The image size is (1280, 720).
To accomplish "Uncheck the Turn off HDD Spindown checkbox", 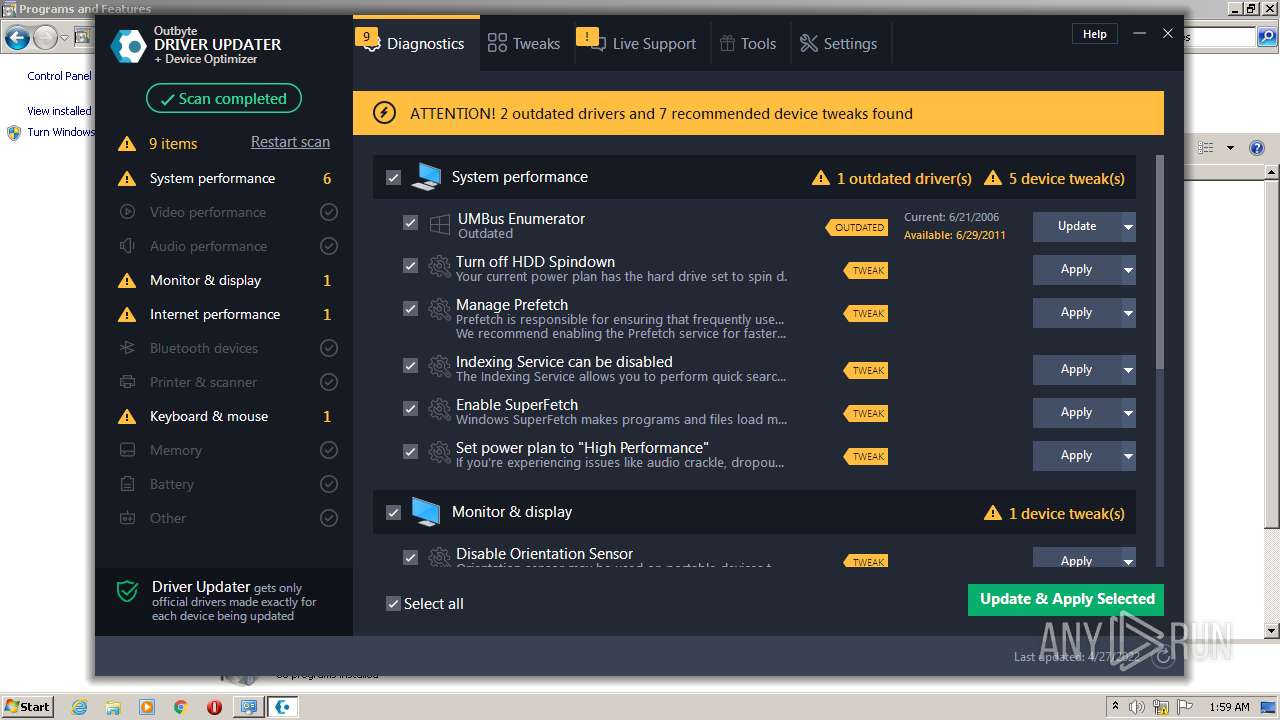I will coord(410,266).
